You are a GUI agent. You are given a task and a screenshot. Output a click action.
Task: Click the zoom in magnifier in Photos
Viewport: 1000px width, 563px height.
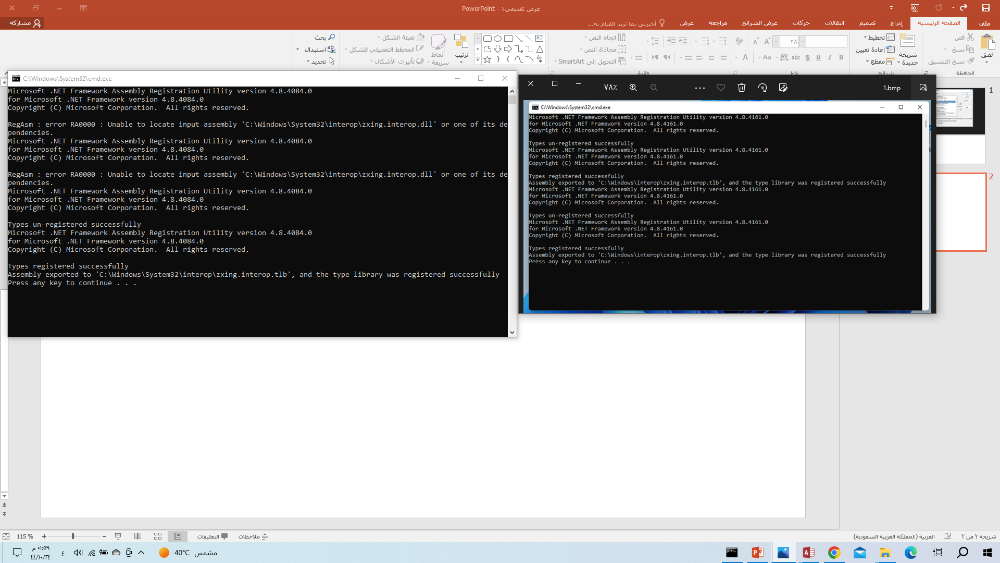(633, 87)
